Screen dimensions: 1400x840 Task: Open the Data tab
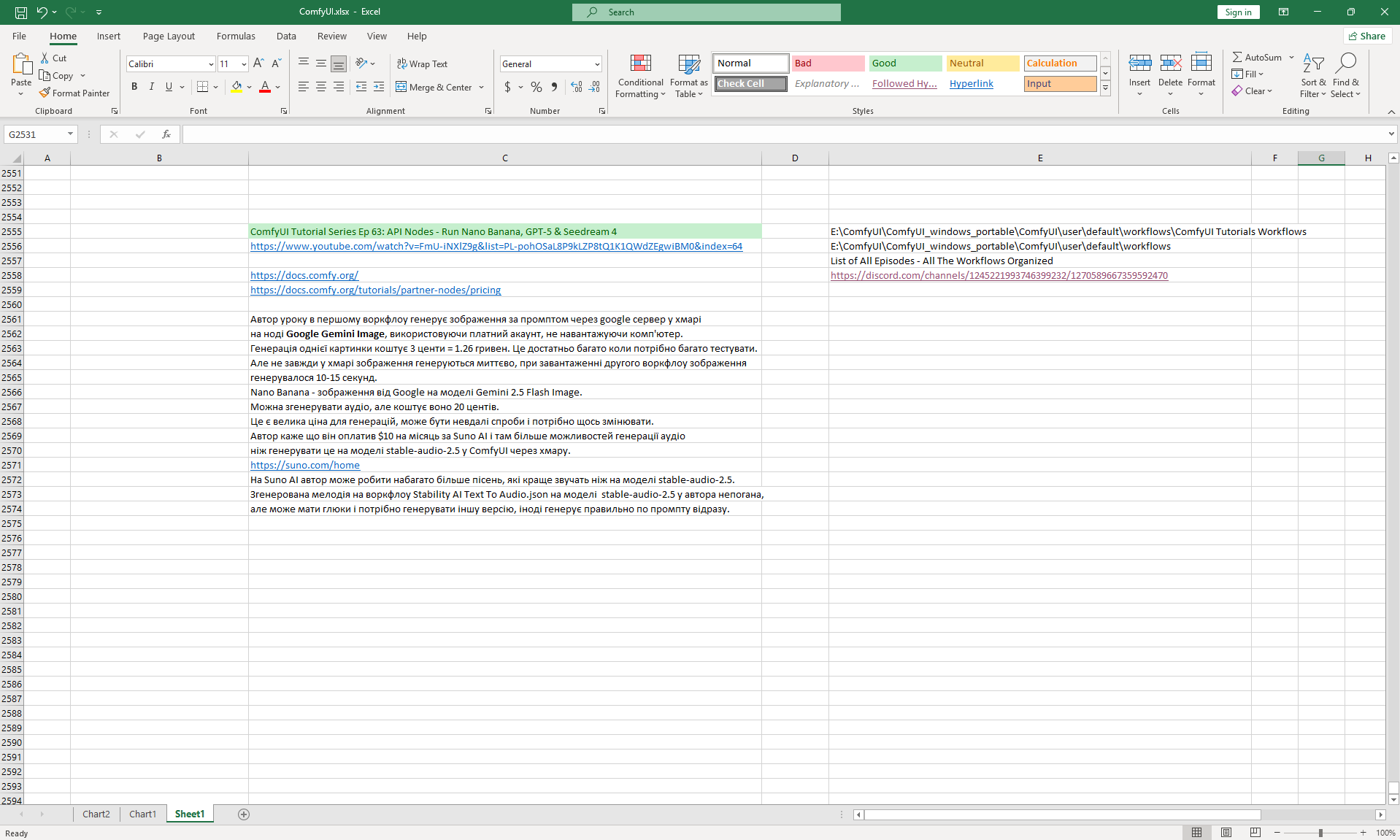pyautogui.click(x=286, y=36)
